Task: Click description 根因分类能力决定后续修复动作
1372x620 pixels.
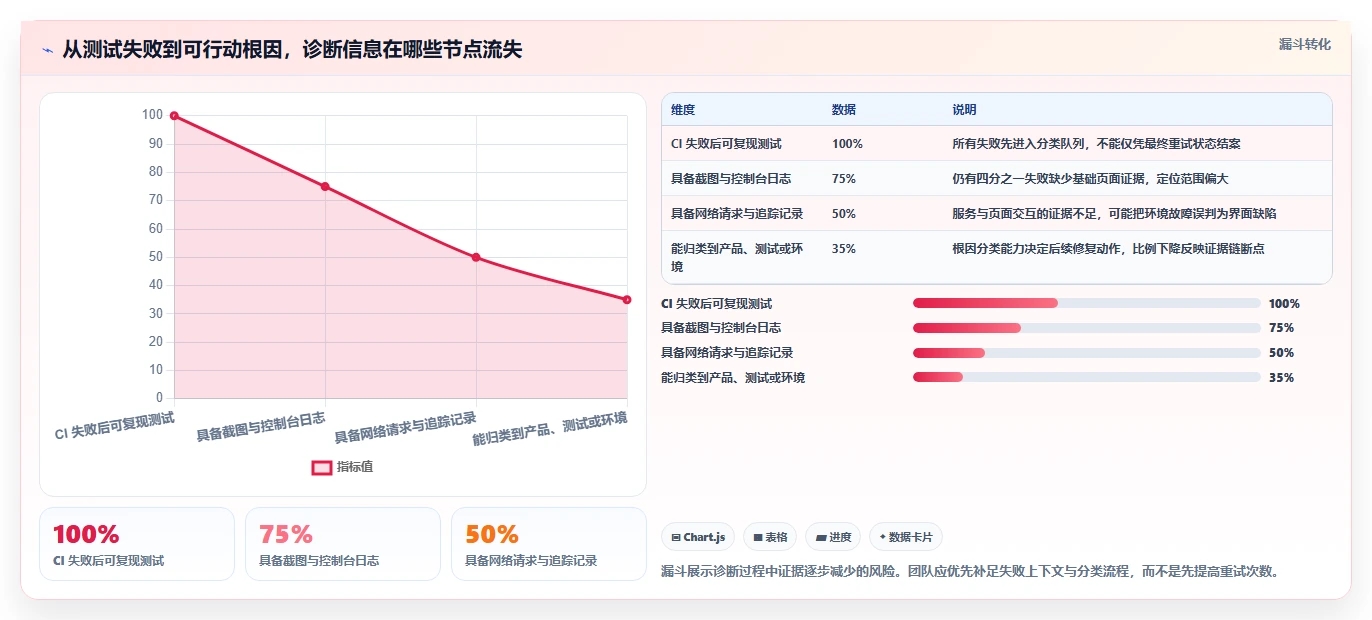Action: (1109, 249)
